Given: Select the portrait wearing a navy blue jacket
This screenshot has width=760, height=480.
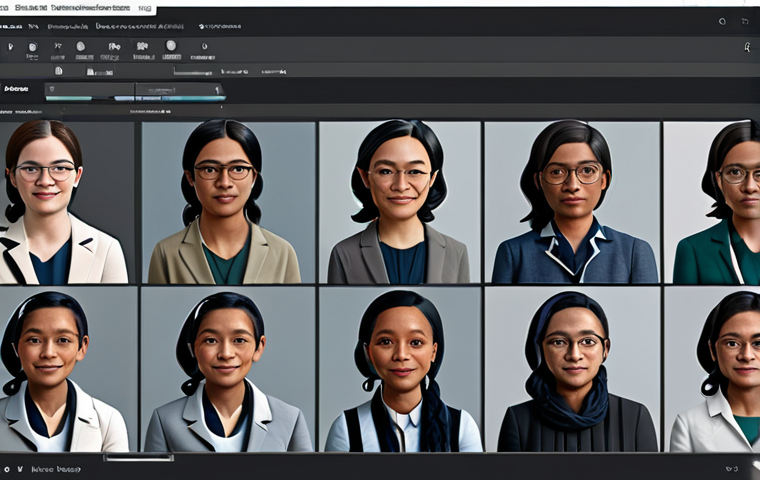Looking at the screenshot, I should [x=572, y=202].
